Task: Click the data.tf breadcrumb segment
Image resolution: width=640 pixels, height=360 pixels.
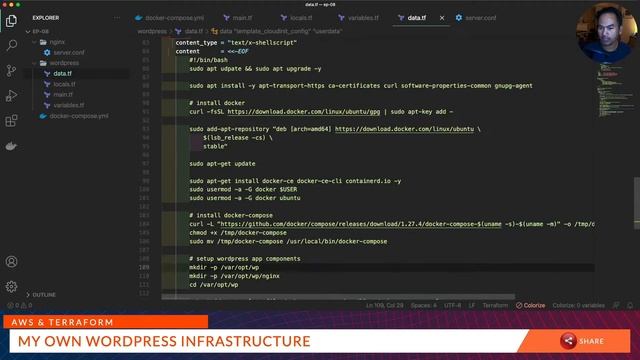Action: click(x=189, y=31)
